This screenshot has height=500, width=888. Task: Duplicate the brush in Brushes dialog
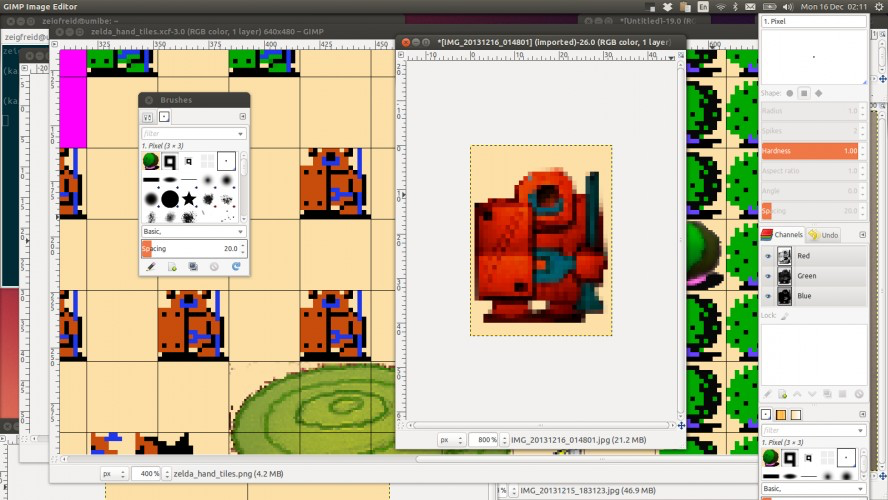point(193,267)
